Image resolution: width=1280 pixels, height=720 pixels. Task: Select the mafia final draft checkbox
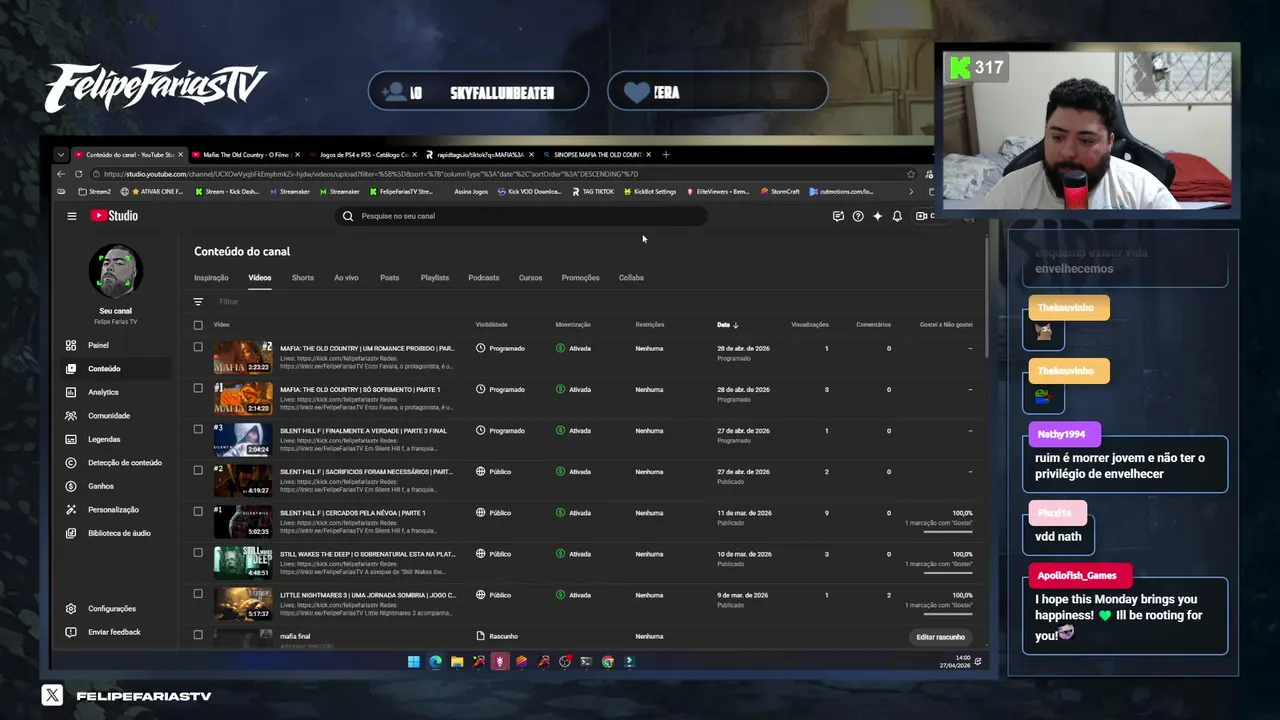(x=198, y=634)
